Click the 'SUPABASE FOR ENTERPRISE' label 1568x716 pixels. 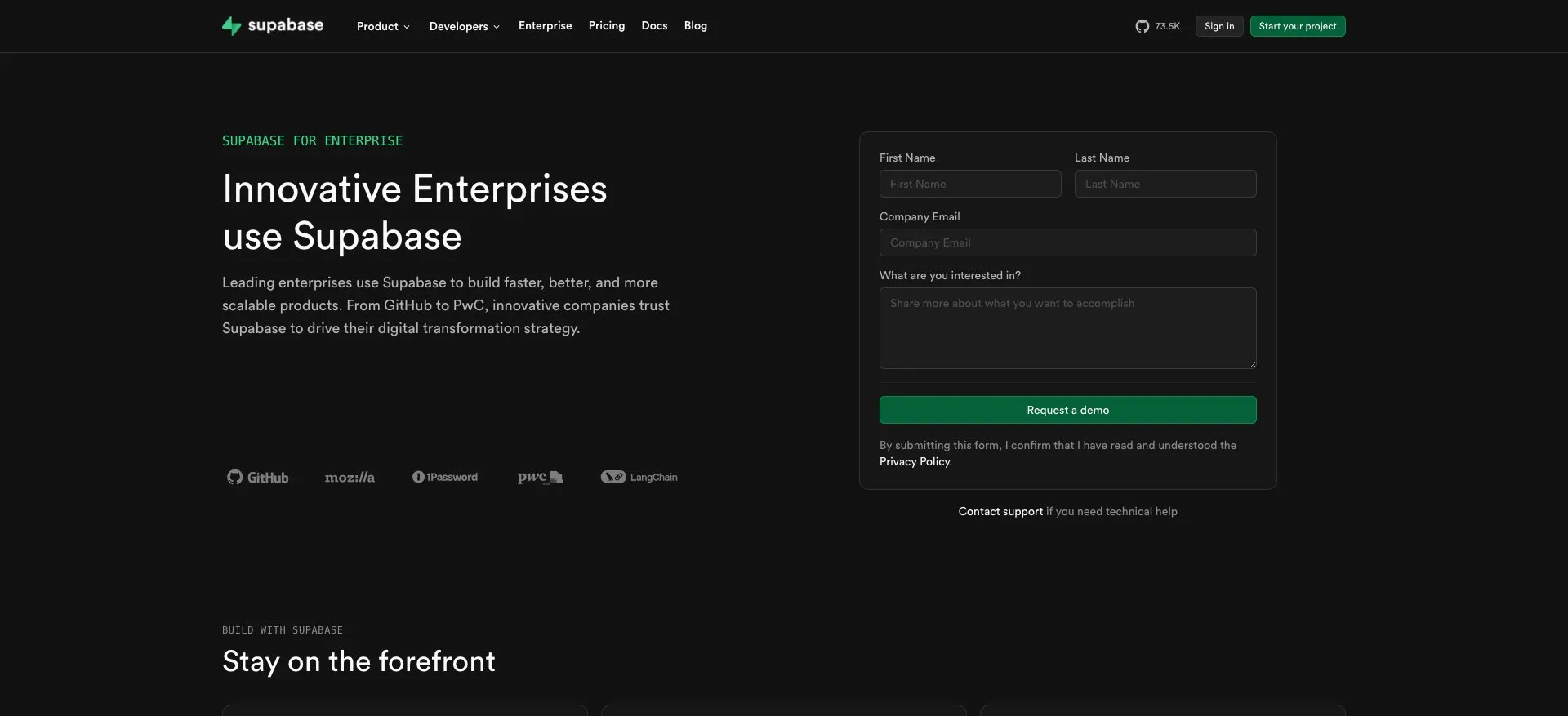[x=312, y=140]
